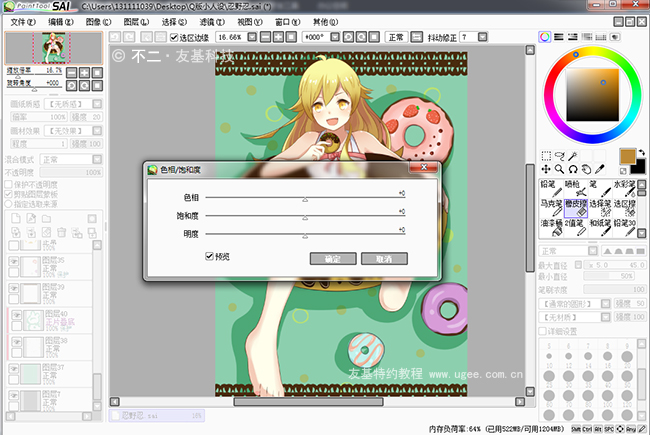Click the foreground orange color swatch
650x435 pixels.
(628, 156)
